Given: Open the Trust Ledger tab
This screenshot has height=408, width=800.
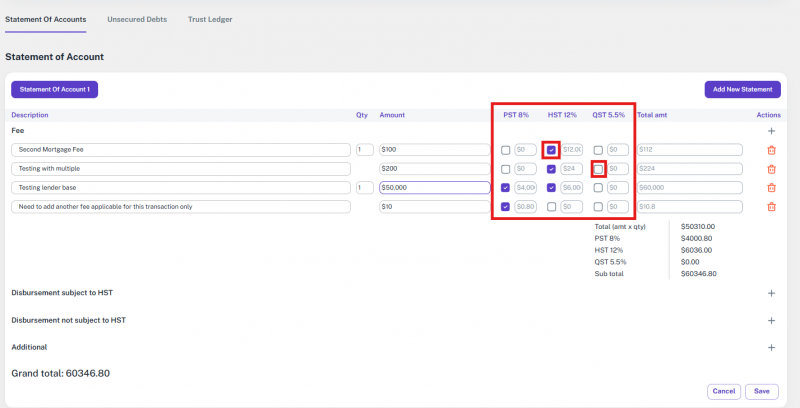Looking at the screenshot, I should pyautogui.click(x=209, y=20).
